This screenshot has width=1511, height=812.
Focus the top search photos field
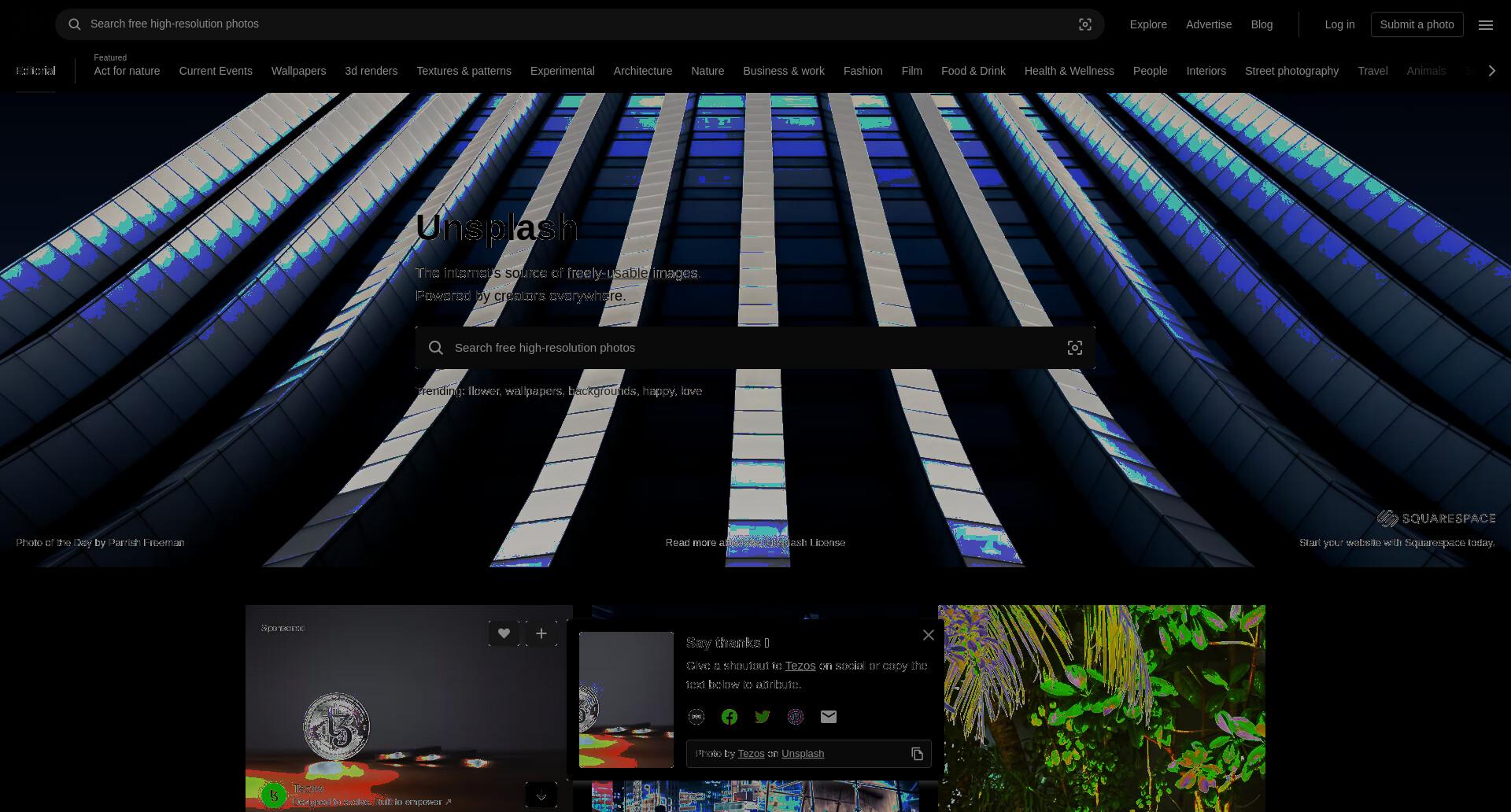click(579, 24)
